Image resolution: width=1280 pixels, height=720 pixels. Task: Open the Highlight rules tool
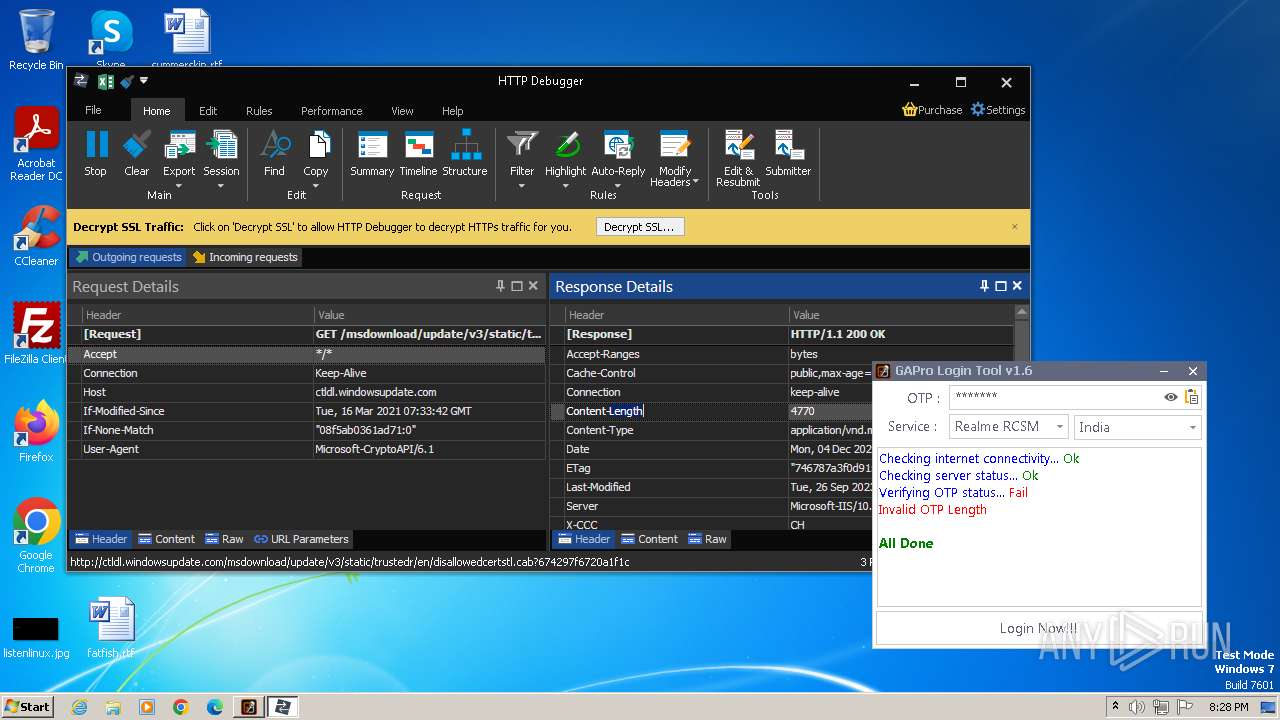click(565, 146)
